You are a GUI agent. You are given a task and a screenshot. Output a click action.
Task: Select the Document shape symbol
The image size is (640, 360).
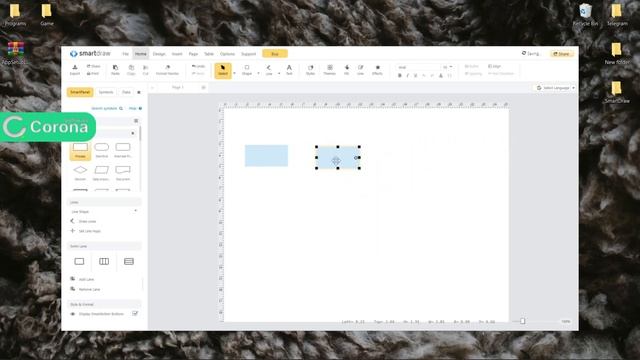click(x=123, y=173)
